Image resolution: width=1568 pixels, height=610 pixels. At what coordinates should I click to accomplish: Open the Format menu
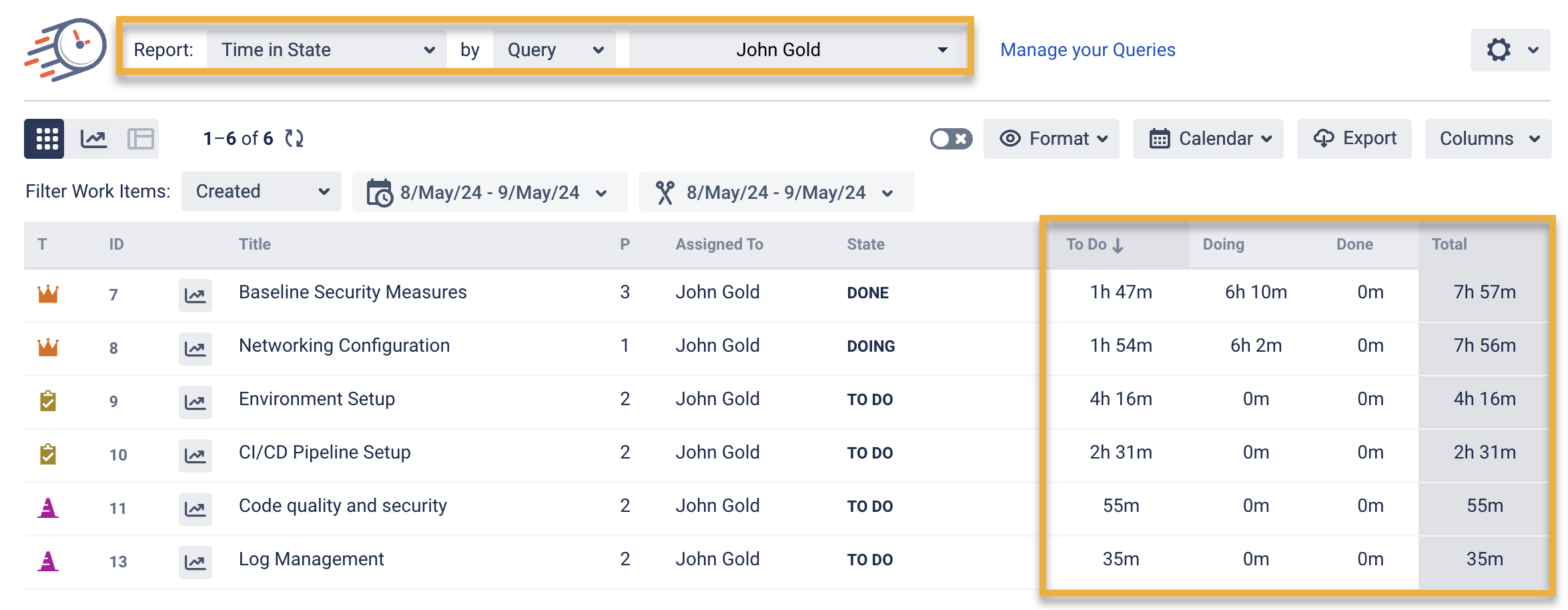click(x=1052, y=139)
